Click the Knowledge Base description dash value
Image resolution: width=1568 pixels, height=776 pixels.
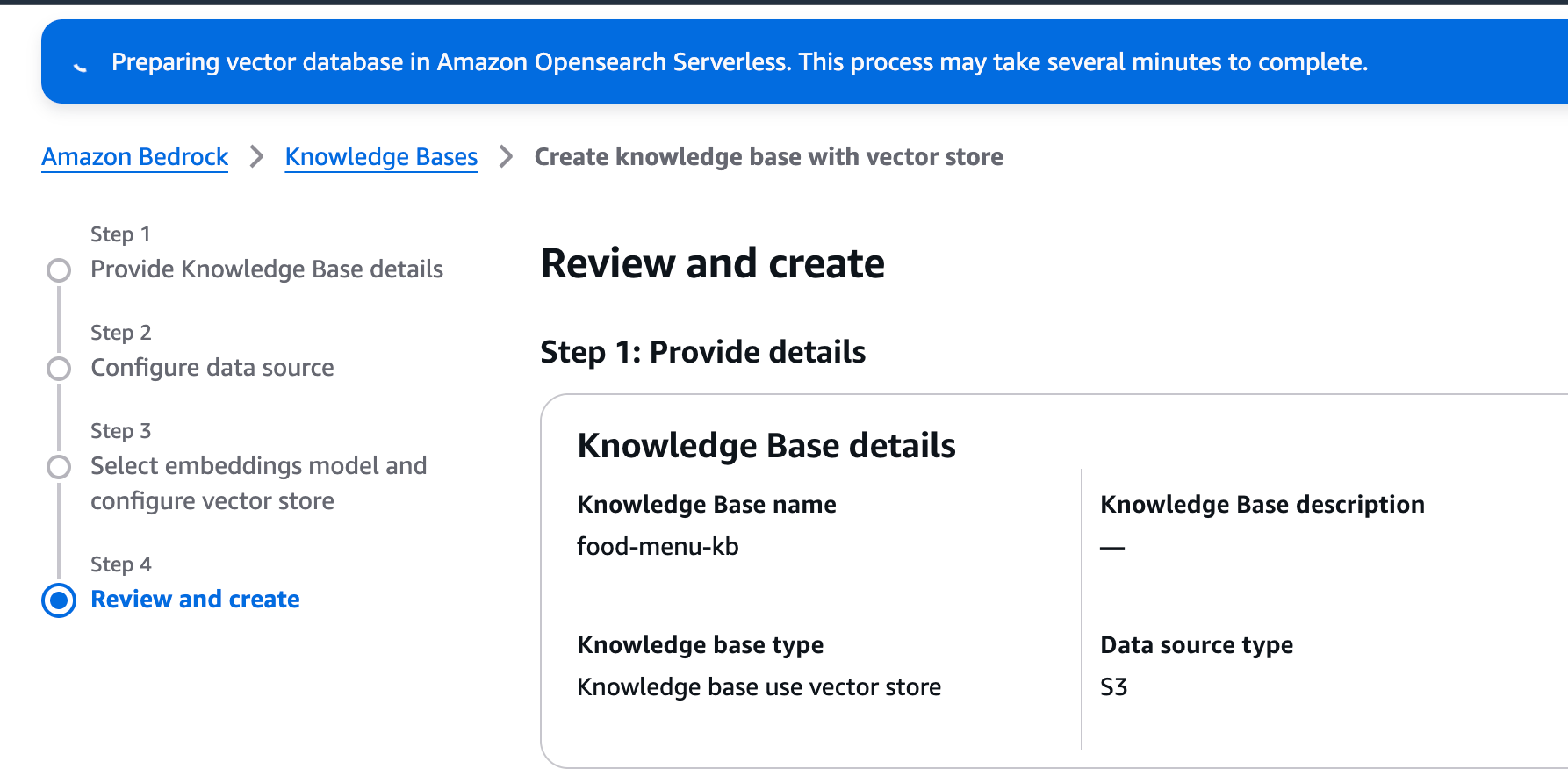1112,547
